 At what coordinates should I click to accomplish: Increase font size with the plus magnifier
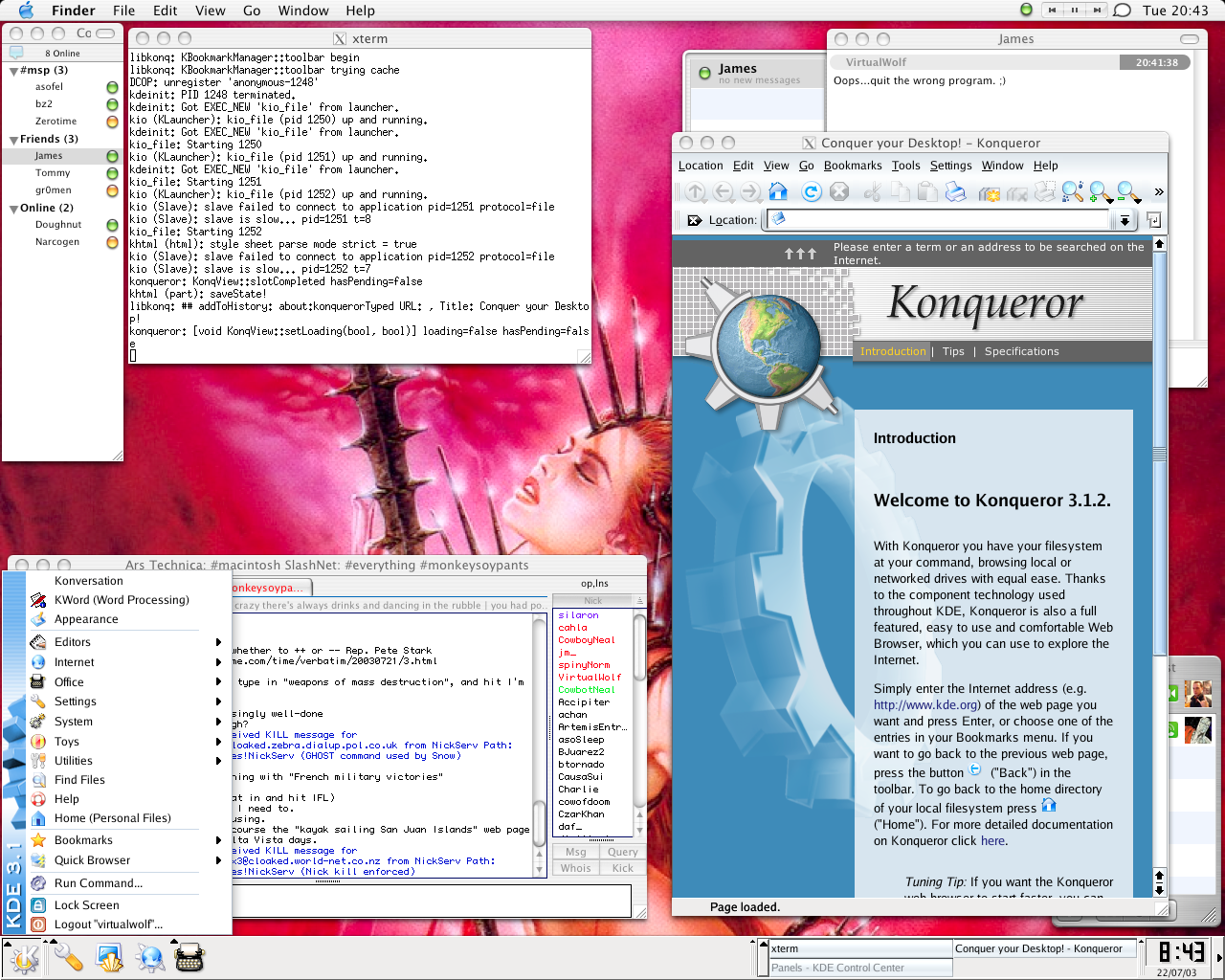[x=1101, y=192]
